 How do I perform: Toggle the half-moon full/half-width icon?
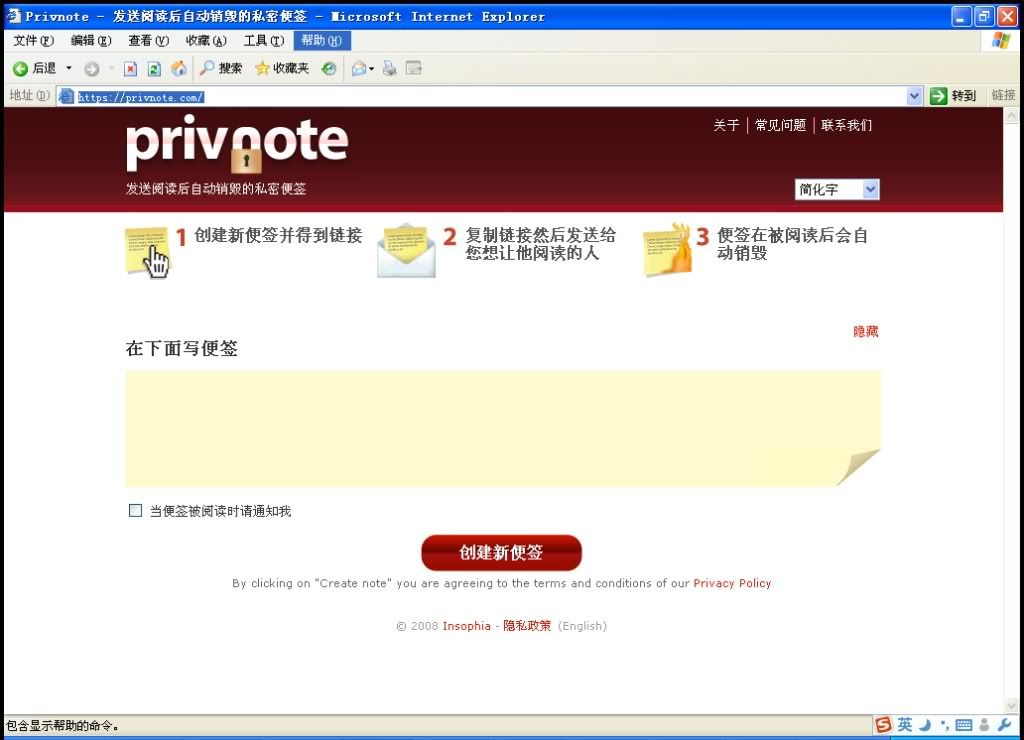tap(925, 725)
